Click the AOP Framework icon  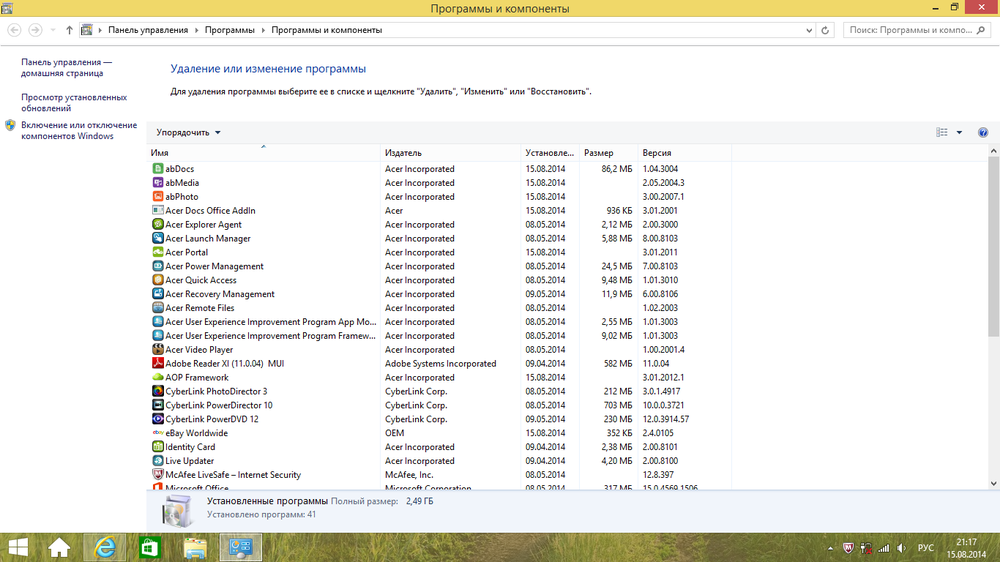158,378
